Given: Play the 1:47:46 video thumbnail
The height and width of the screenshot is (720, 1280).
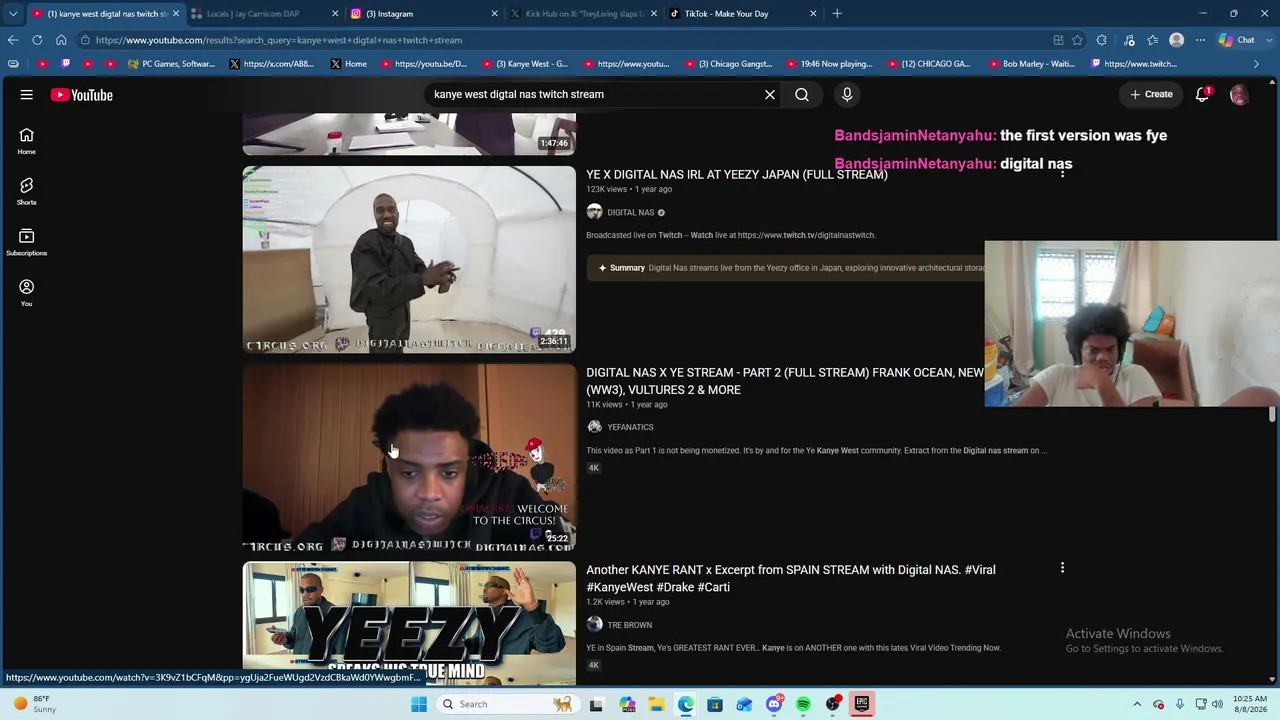Looking at the screenshot, I should pyautogui.click(x=409, y=134).
